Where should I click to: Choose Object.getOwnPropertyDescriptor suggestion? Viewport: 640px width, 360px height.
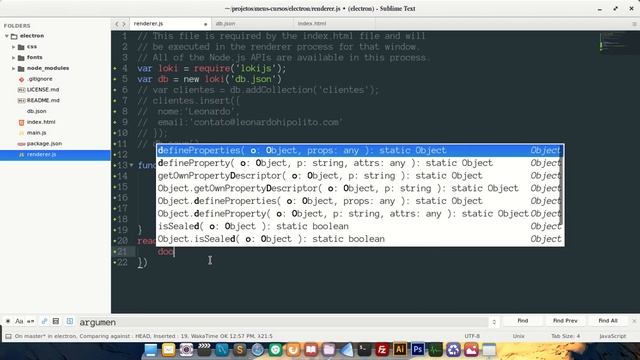pyautogui.click(x=359, y=189)
